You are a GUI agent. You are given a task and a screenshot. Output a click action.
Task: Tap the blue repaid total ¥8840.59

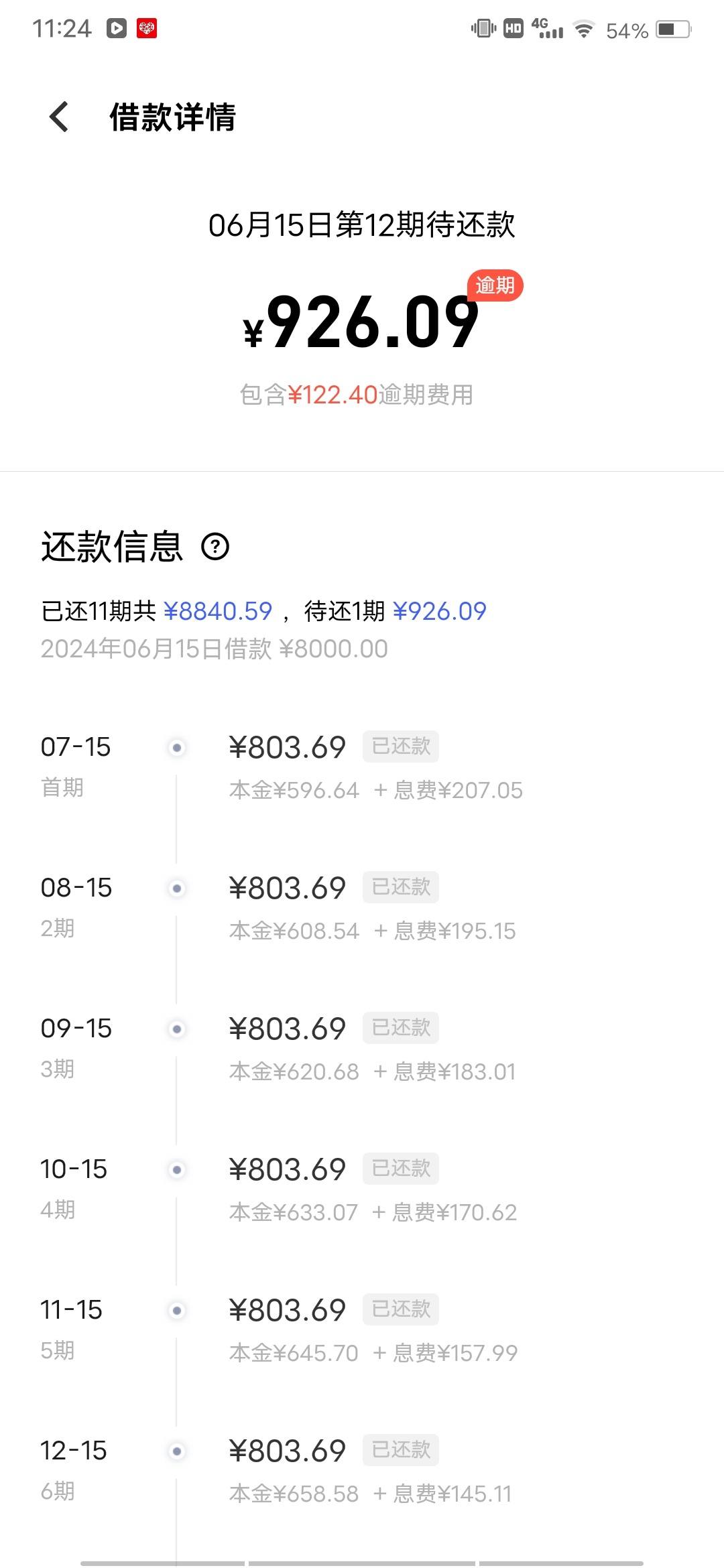[218, 611]
